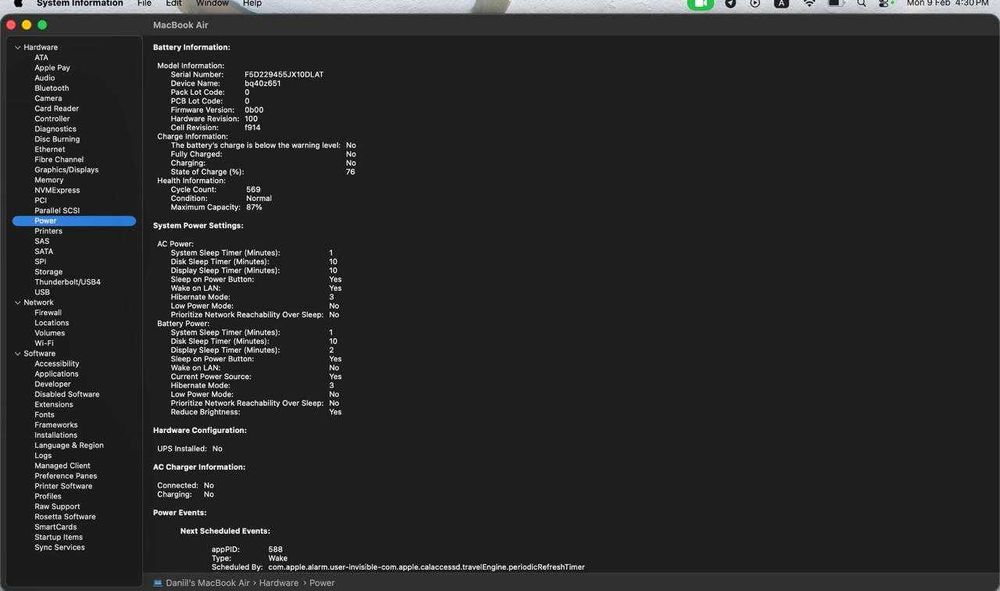
Task: Select Parallel SCSI in the sidebar
Action: click(57, 210)
